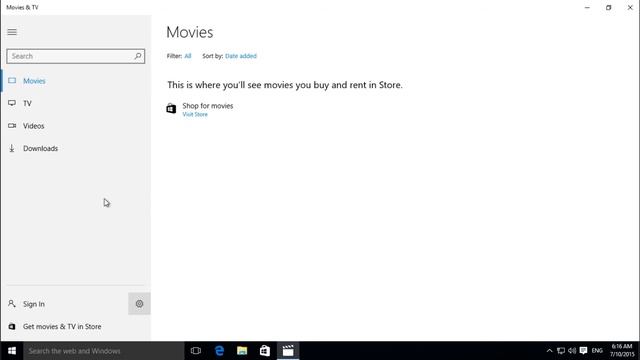Go to the Videos section
This screenshot has height=360, width=640.
(x=76, y=126)
